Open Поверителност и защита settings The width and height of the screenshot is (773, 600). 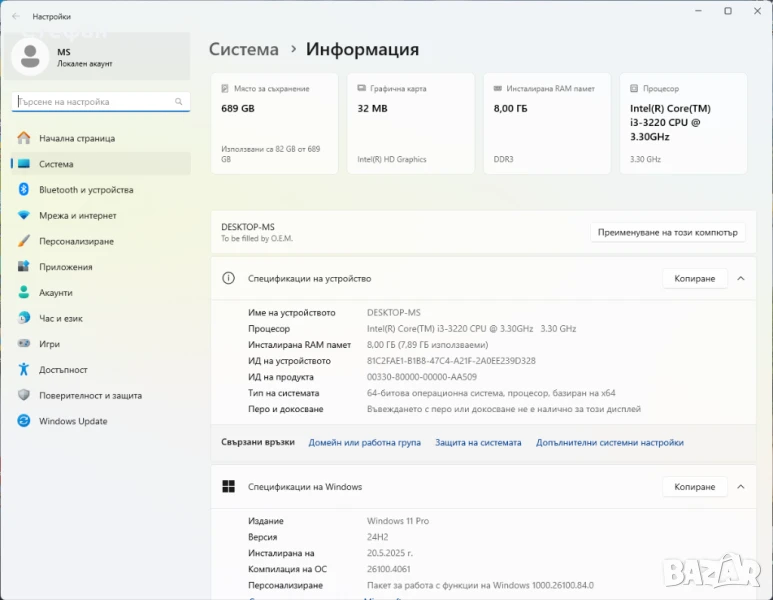pos(90,395)
